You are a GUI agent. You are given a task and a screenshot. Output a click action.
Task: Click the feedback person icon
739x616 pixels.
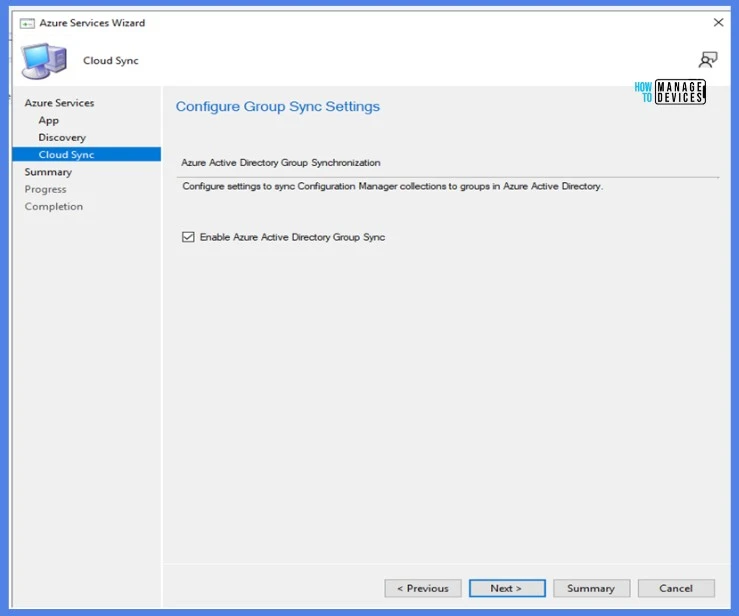click(x=707, y=60)
